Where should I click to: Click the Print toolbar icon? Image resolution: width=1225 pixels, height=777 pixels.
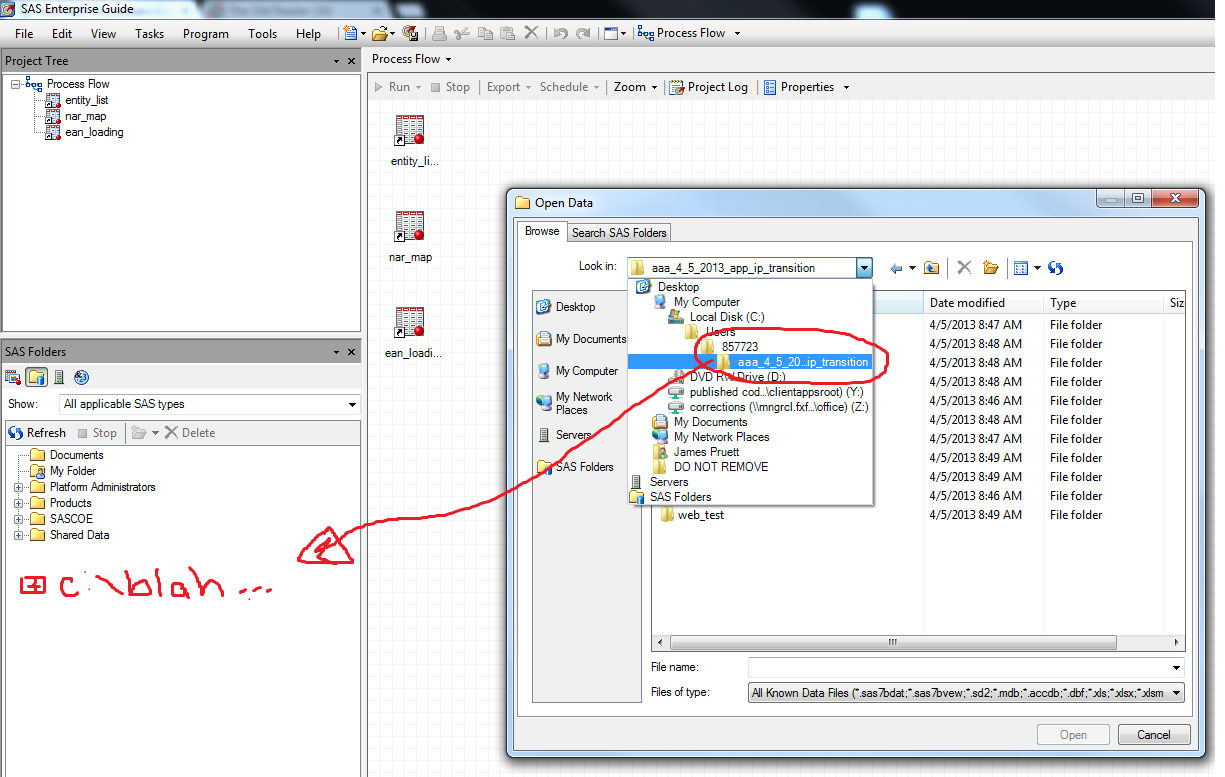[439, 33]
